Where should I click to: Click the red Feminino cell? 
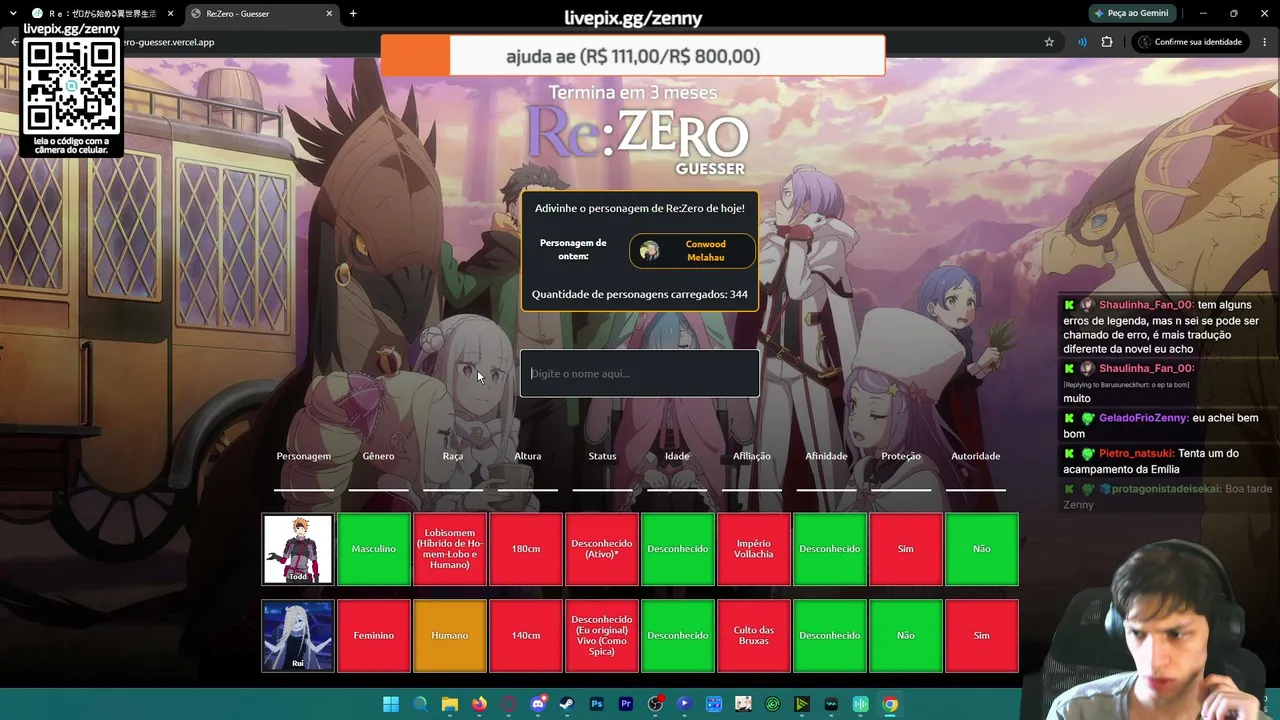coord(374,636)
